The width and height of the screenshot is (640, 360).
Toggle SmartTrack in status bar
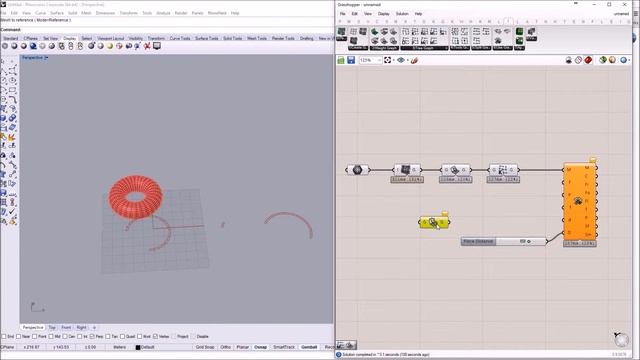284,347
